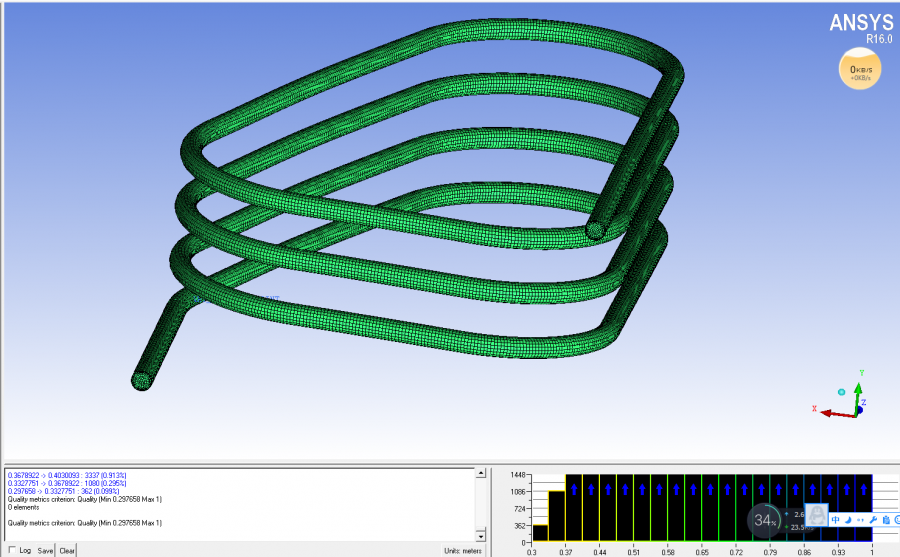Select the histogram bar starting at 0.44

[x=608, y=508]
